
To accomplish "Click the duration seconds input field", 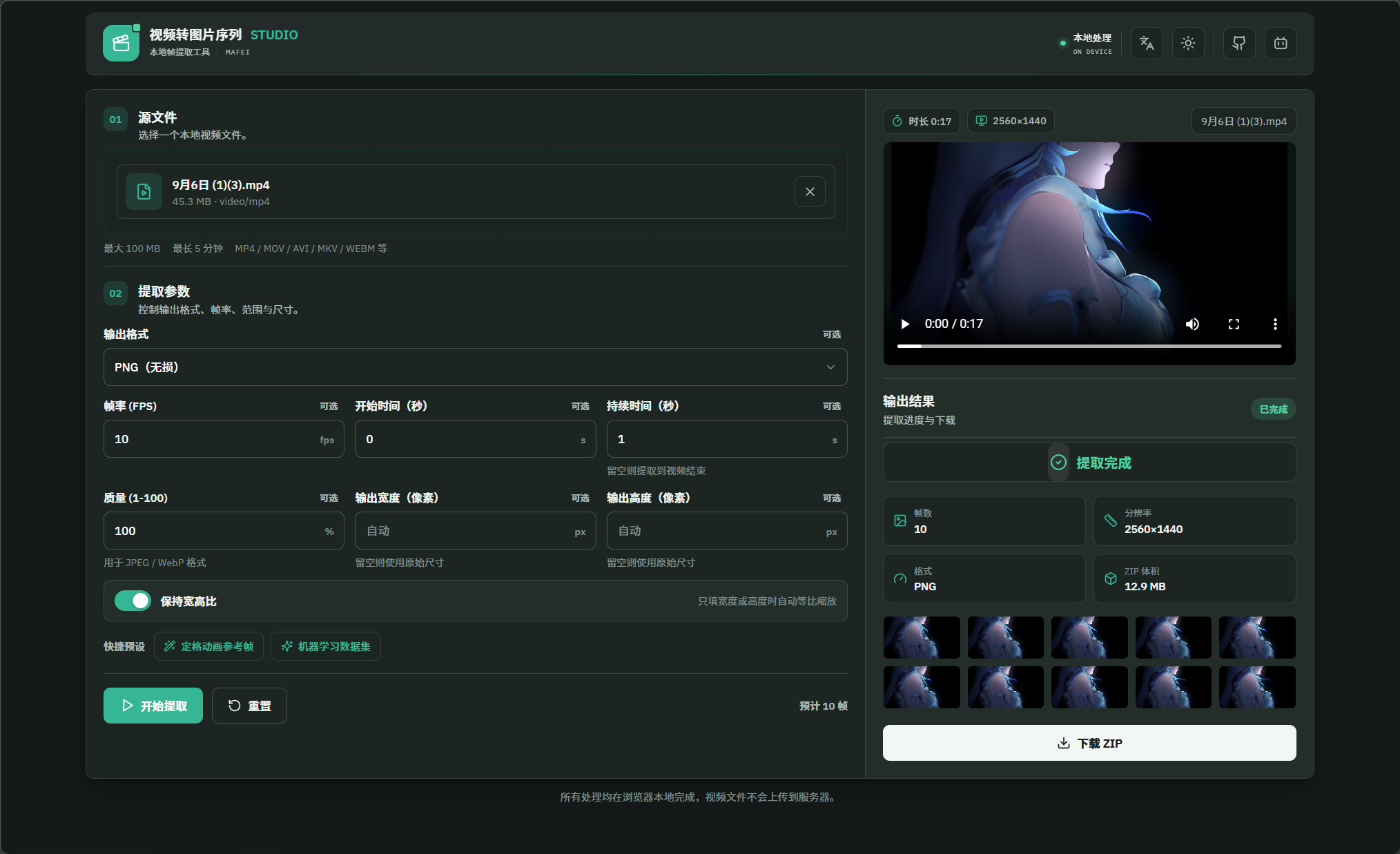I will (x=726, y=439).
